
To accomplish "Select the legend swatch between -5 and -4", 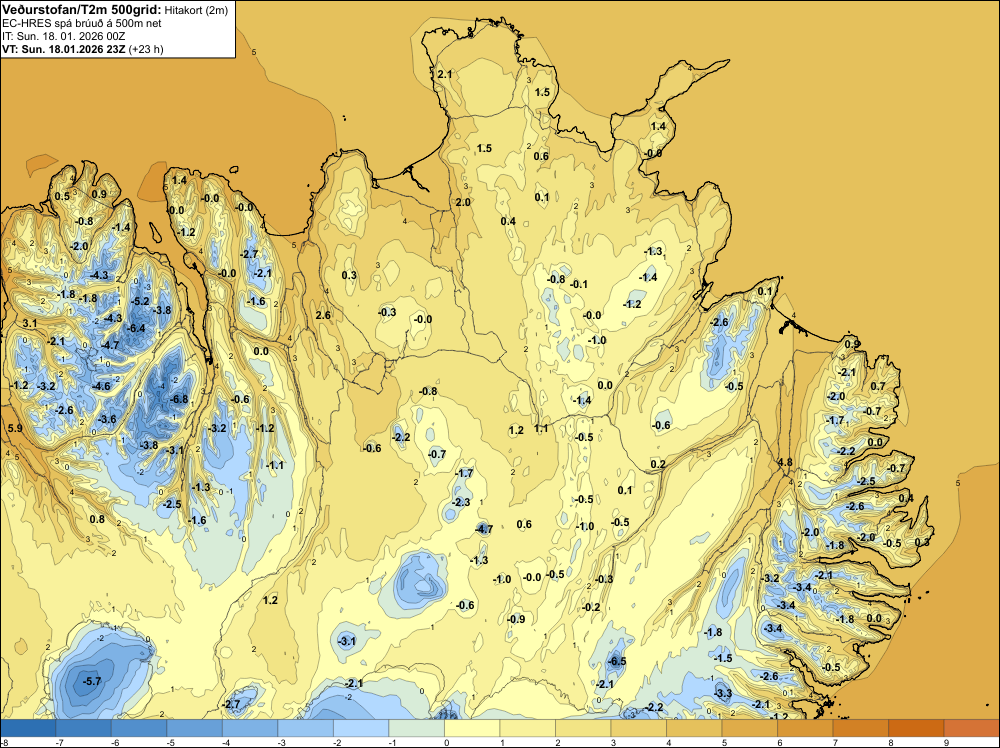I will click(195, 728).
